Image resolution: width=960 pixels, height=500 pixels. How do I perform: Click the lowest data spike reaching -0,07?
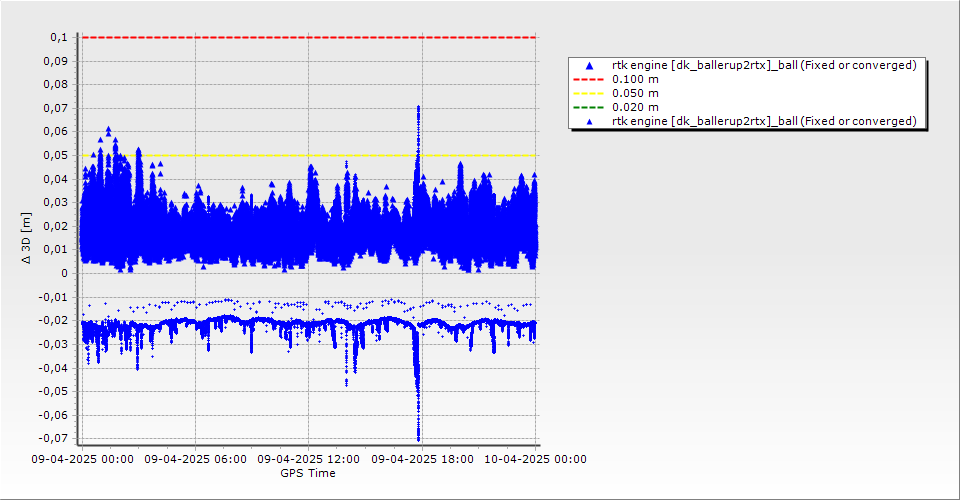(418, 436)
